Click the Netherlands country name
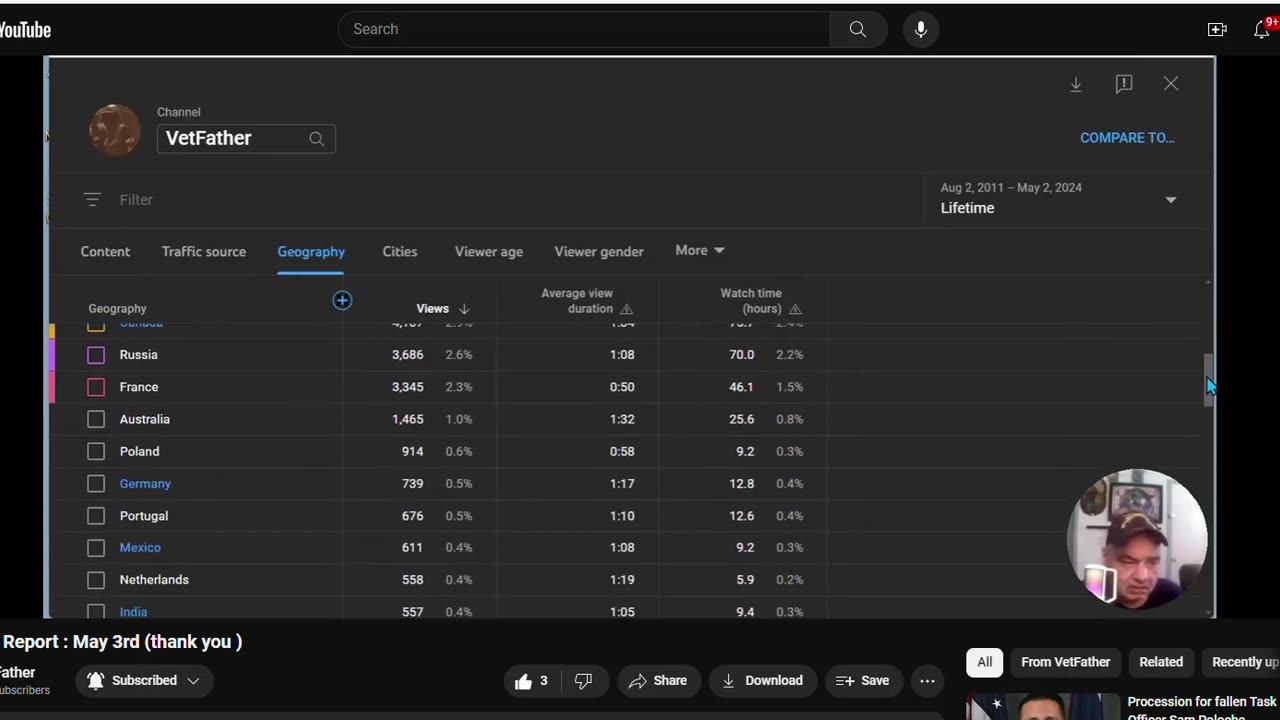Image resolution: width=1280 pixels, height=720 pixels. point(154,580)
